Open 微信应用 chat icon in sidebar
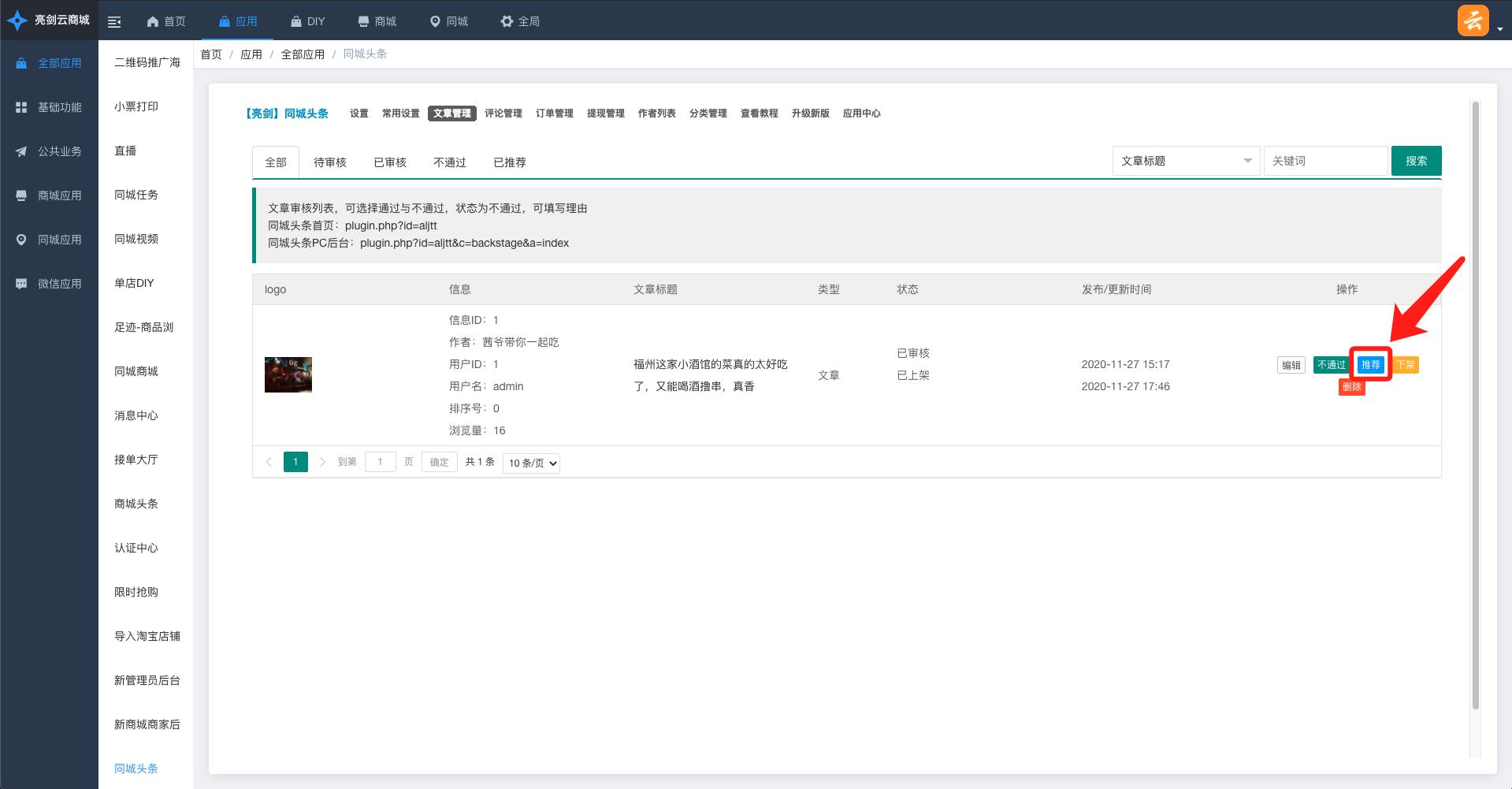The height and width of the screenshot is (789, 1512). coord(21,284)
